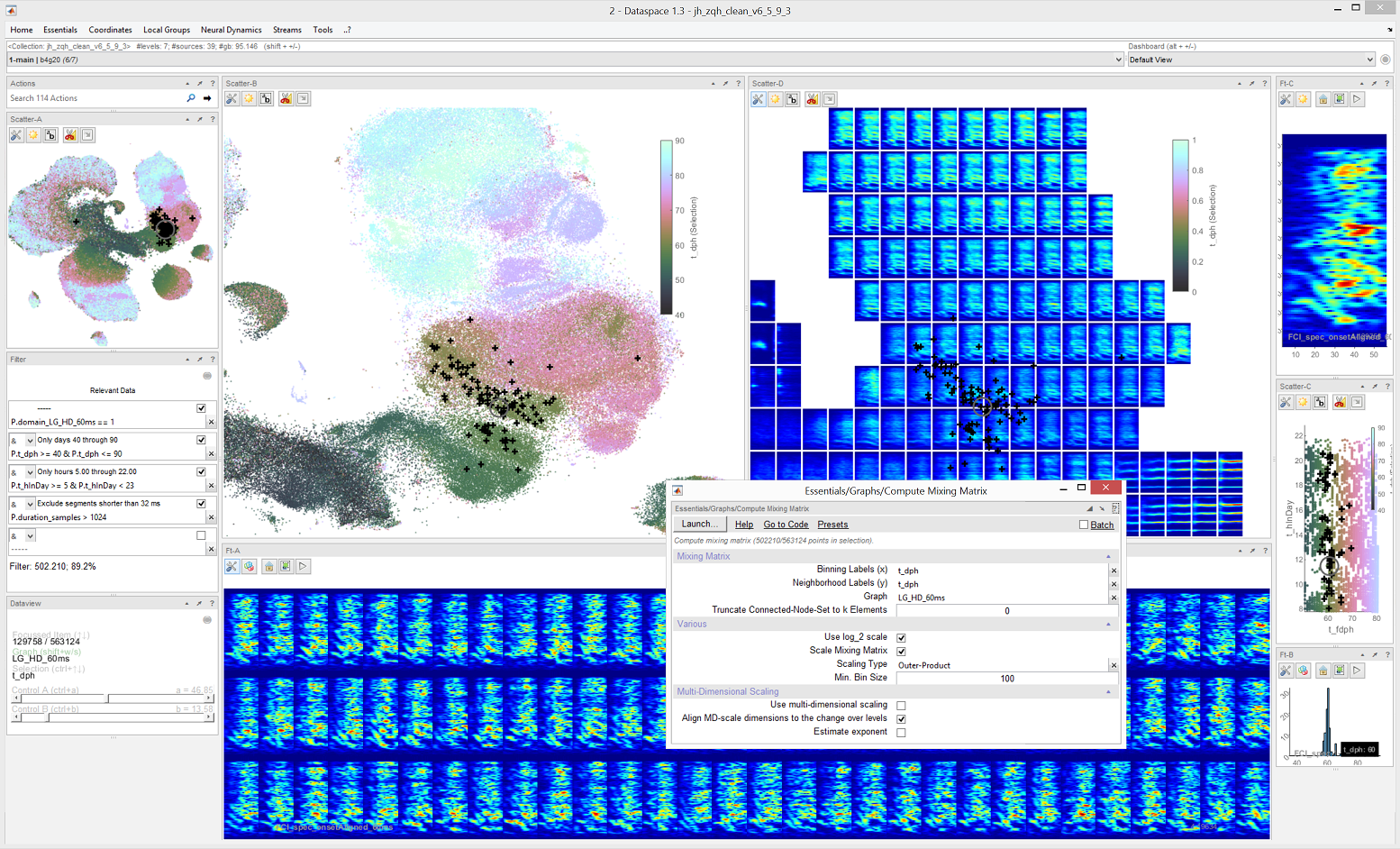Image resolution: width=1400 pixels, height=849 pixels.
Task: Click the play triangle icon in Ft-C panel
Action: pos(1357,99)
